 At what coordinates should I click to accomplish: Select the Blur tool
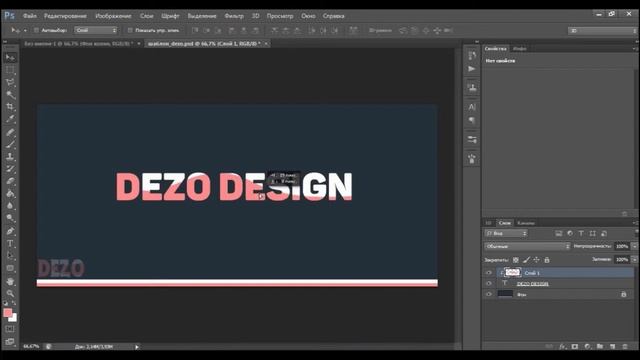point(10,206)
